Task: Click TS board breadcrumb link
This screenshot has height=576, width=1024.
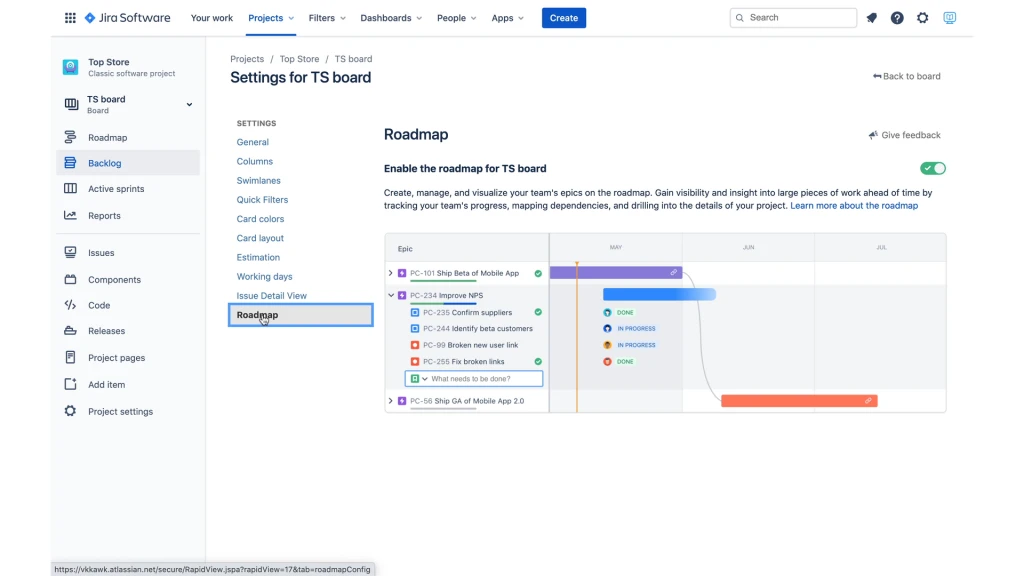Action: coord(353,59)
